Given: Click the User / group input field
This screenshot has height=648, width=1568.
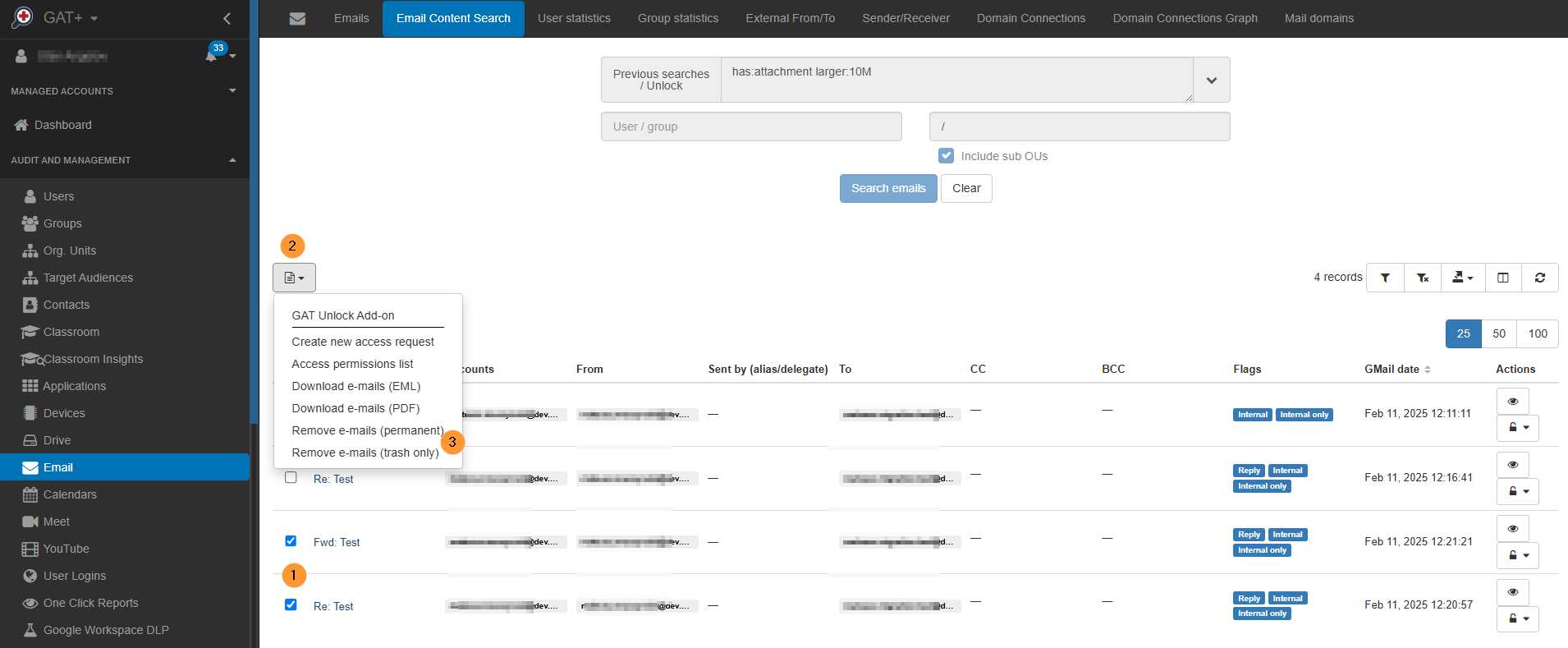Looking at the screenshot, I should click(x=750, y=126).
